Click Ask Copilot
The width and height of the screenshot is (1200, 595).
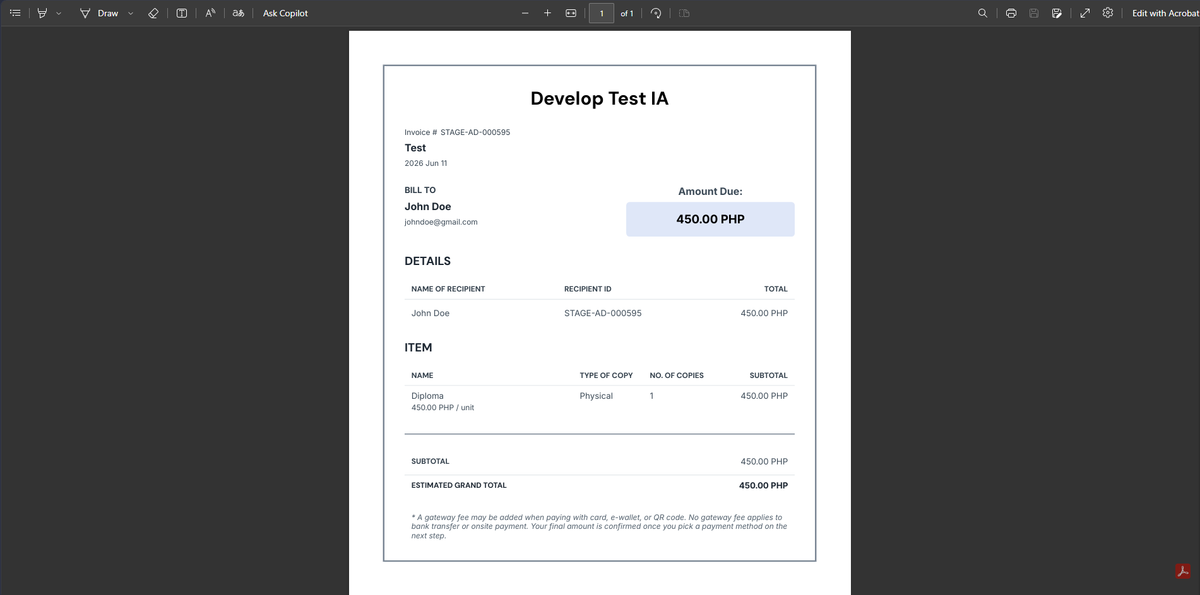click(x=285, y=13)
